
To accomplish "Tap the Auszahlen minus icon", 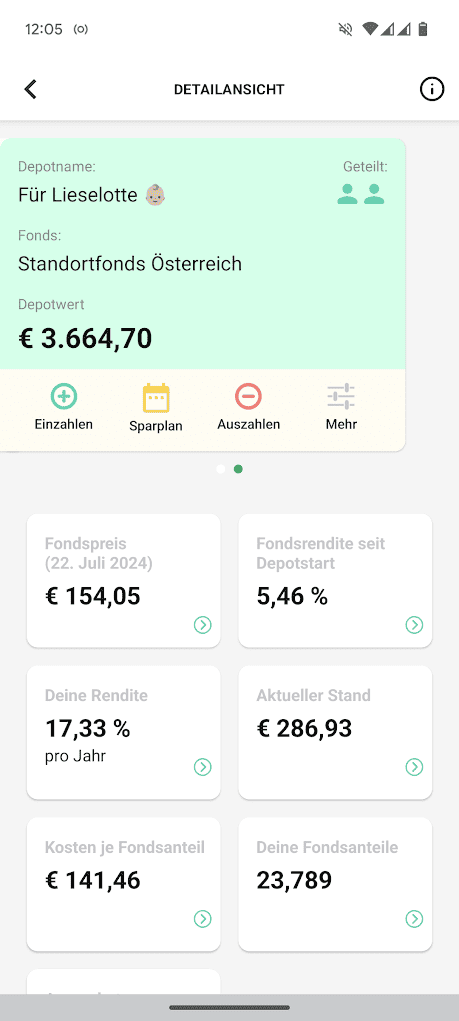I will [248, 396].
